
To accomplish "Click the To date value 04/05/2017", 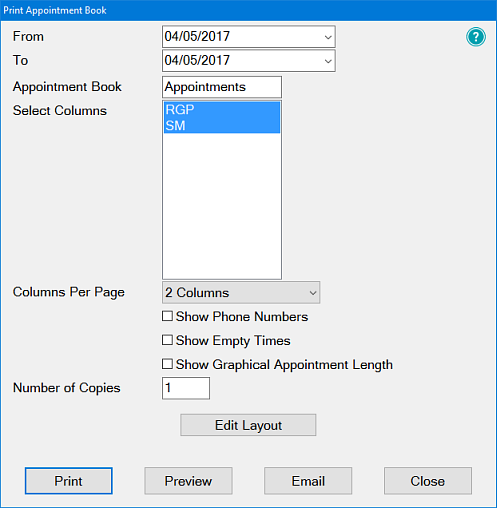I will [197, 61].
